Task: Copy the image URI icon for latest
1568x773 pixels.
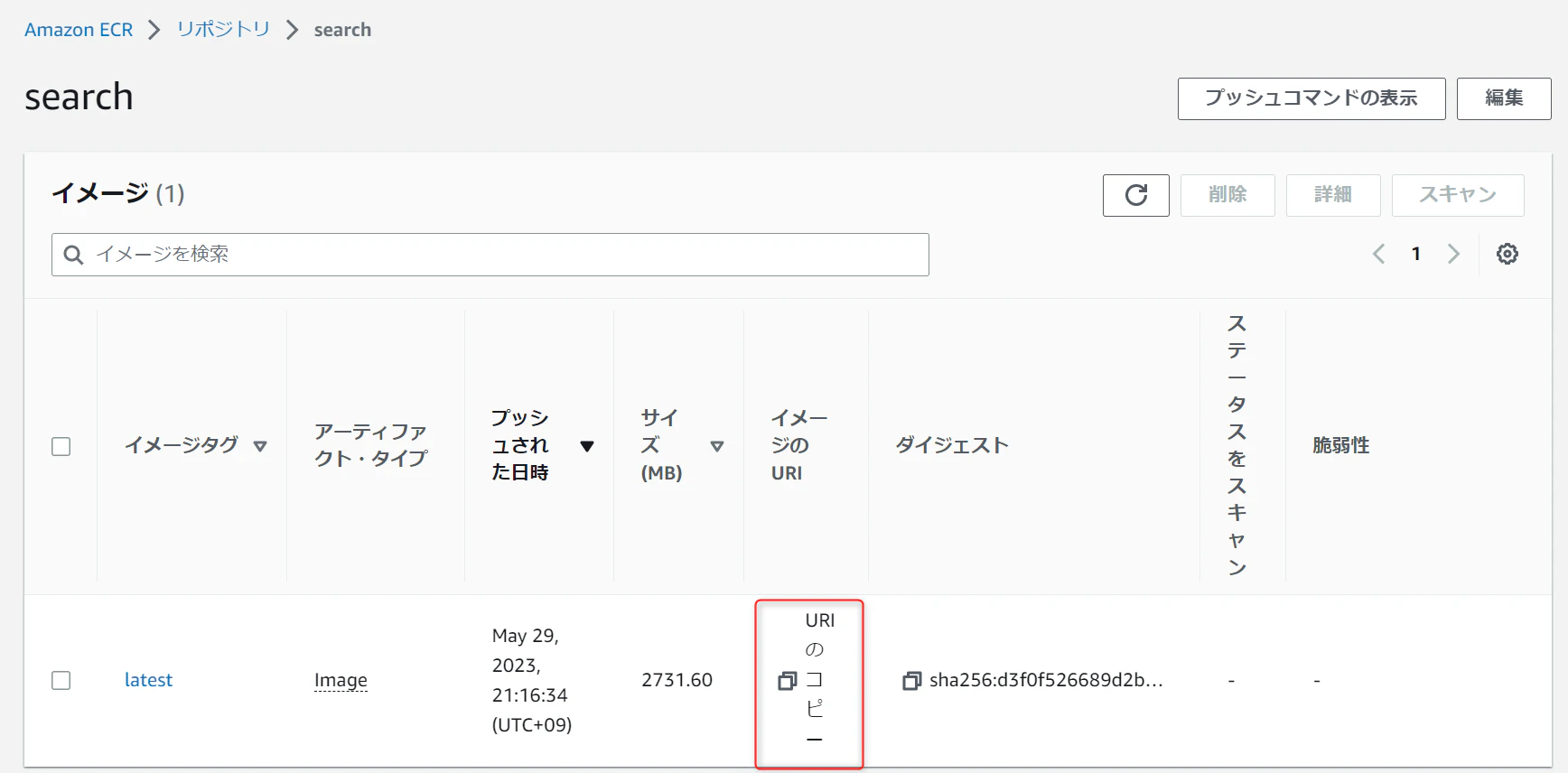Action: (787, 681)
